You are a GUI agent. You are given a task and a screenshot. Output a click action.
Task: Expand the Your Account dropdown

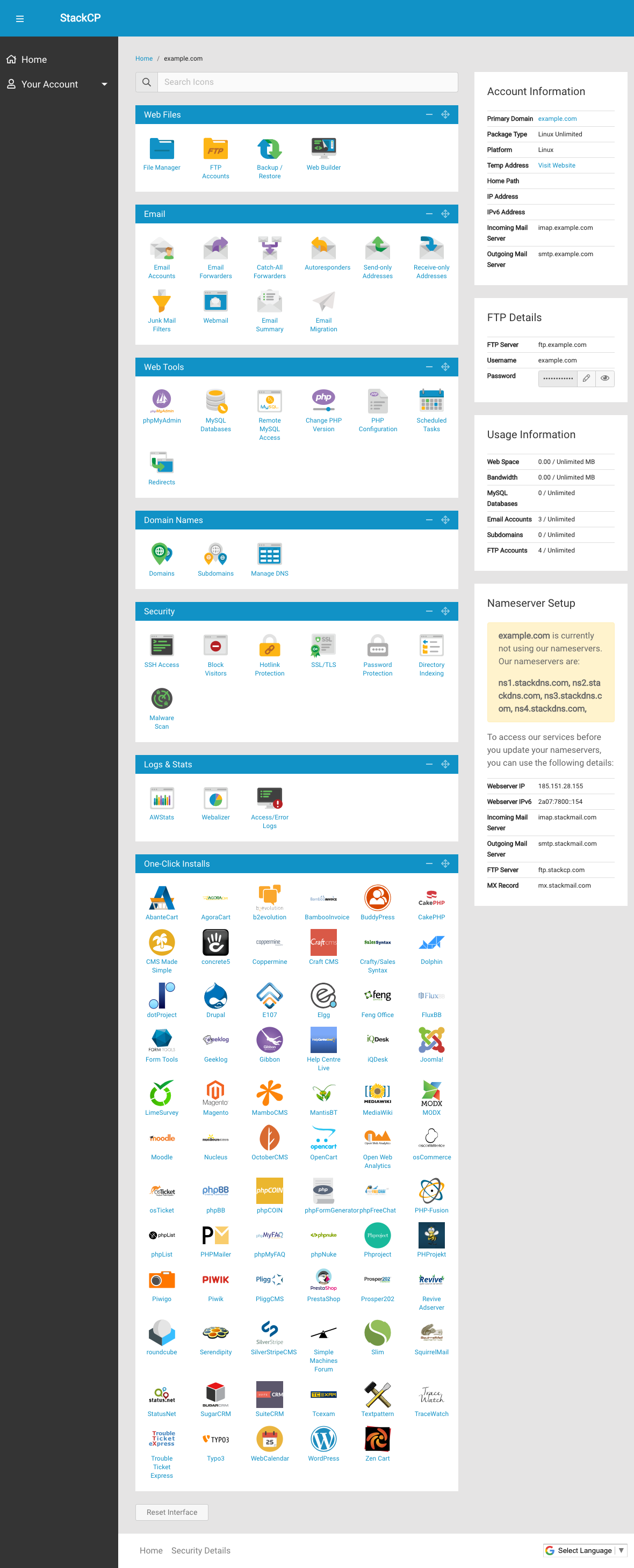58,84
